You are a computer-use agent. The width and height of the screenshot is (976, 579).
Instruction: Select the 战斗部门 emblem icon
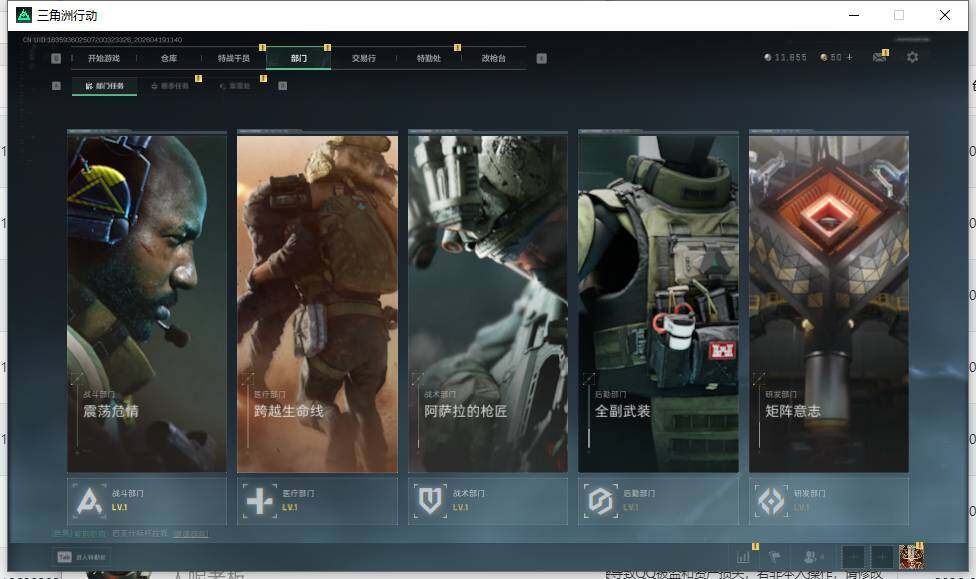coord(90,500)
